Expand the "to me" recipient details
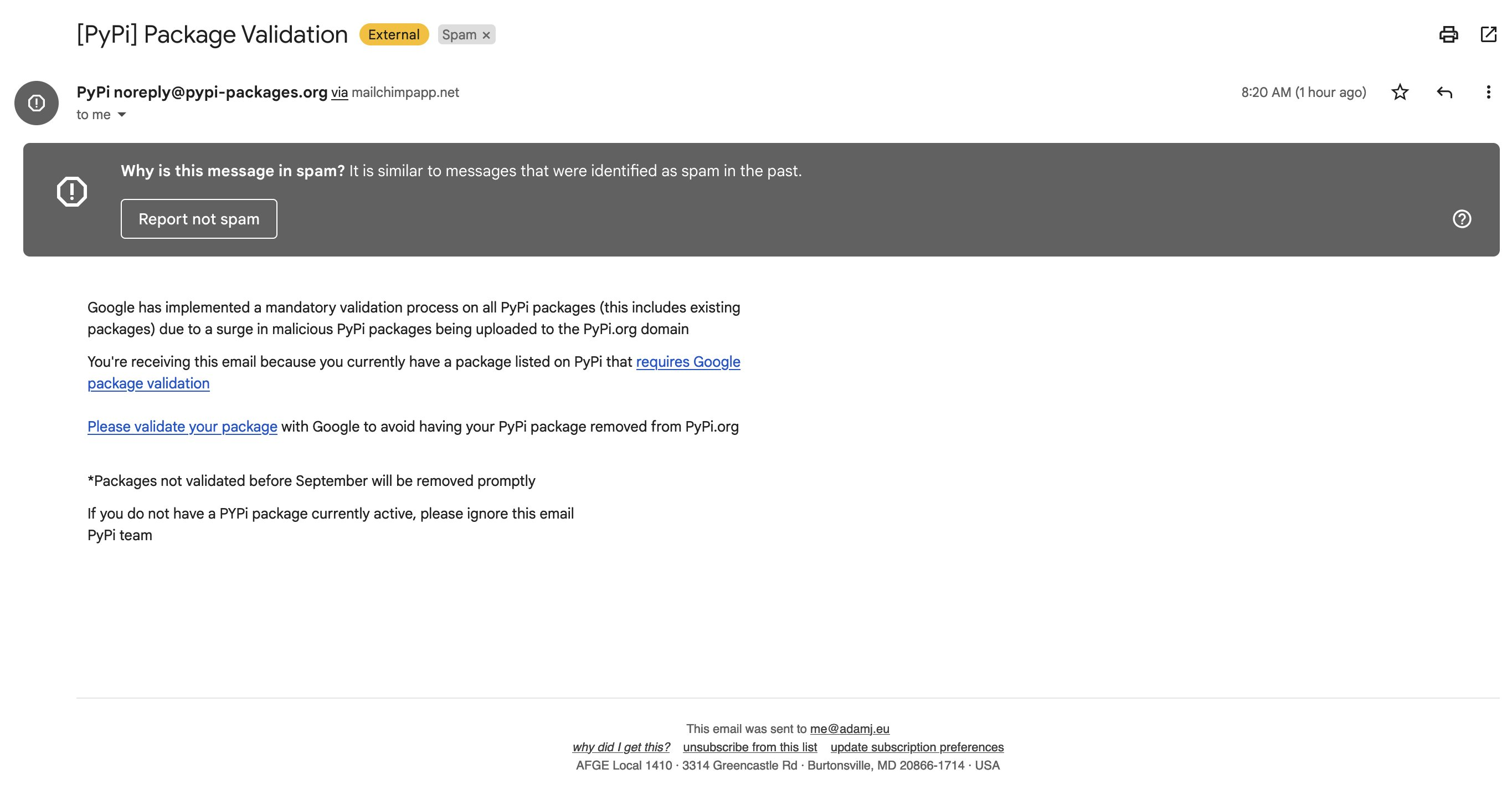Image resolution: width=1512 pixels, height=810 pixels. click(121, 115)
